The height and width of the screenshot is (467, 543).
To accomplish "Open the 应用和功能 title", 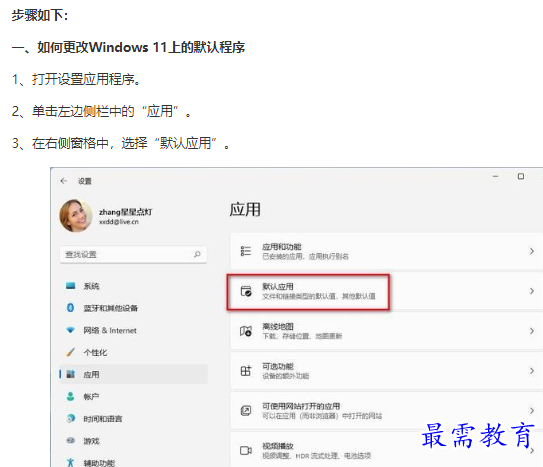I will click(x=282, y=247).
